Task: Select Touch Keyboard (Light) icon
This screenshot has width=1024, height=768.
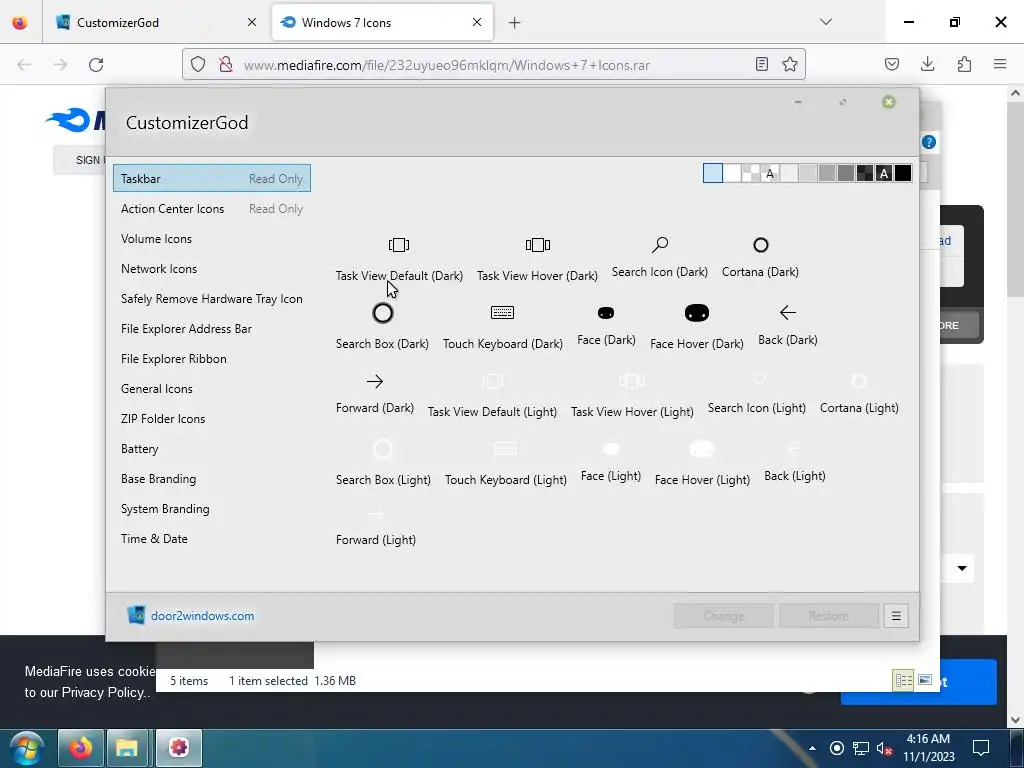Action: coord(505,449)
